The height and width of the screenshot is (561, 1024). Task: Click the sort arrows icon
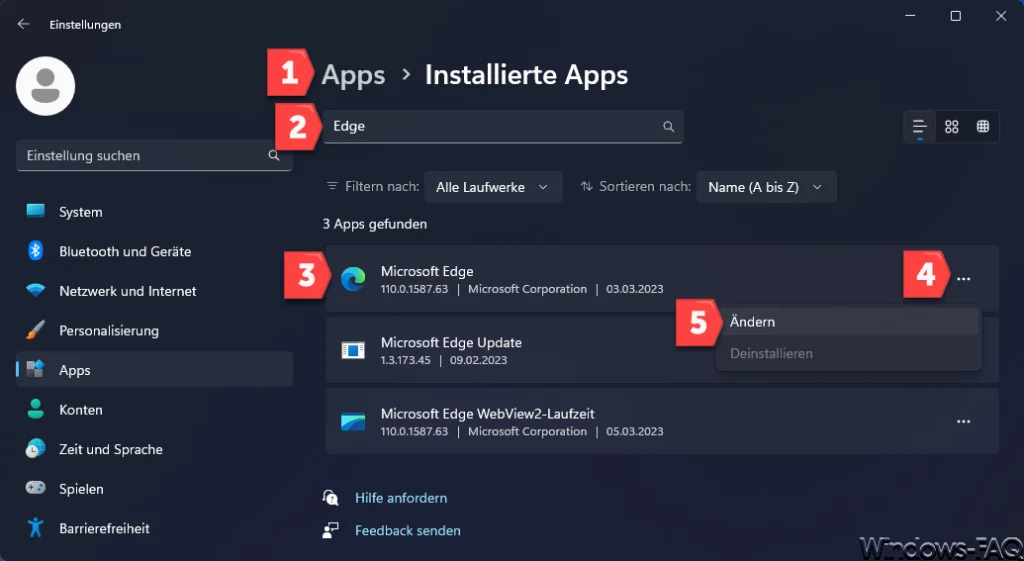point(586,186)
